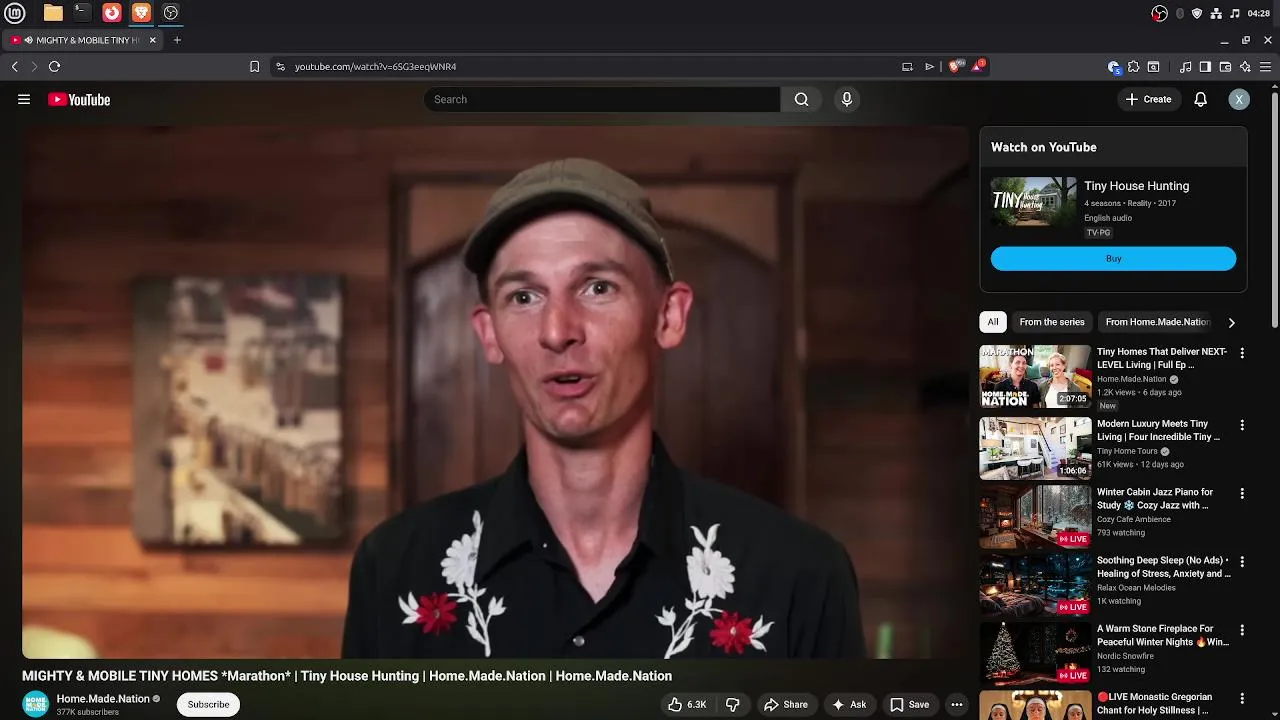1280x720 pixels.
Task: Close the MIGHTY & MOBILE TINY tab
Action: [152, 40]
